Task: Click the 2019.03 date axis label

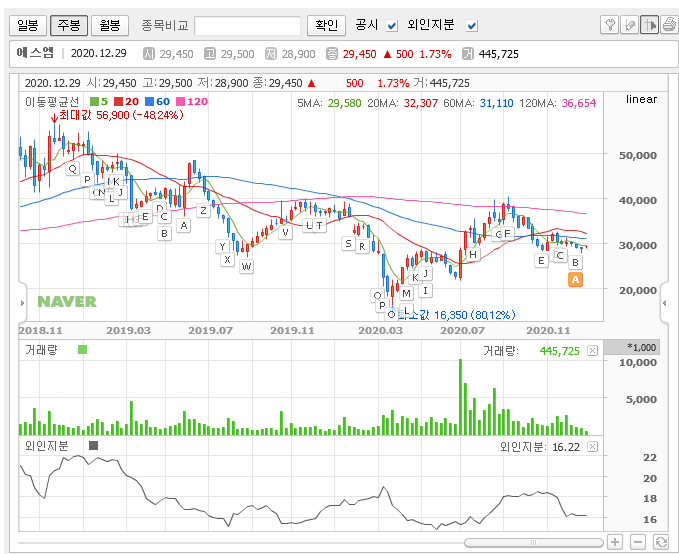Action: click(x=128, y=330)
